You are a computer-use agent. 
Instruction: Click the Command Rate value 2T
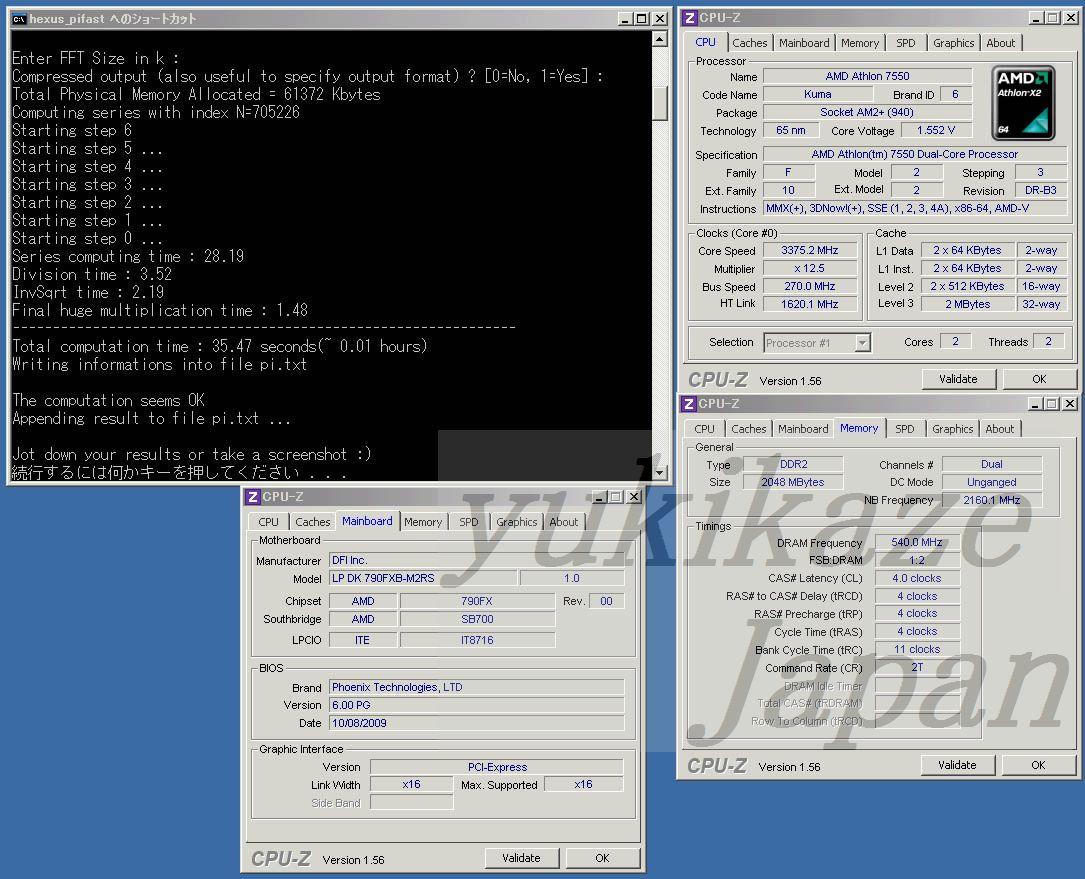point(917,667)
